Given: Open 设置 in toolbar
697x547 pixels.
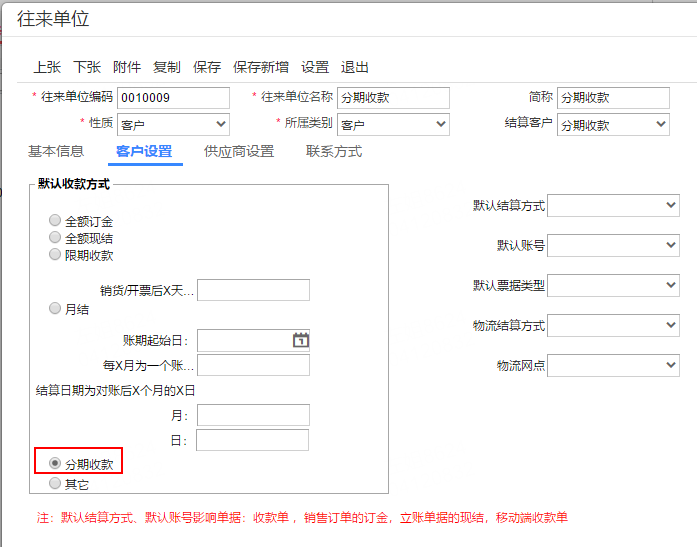Looking at the screenshot, I should click(315, 67).
